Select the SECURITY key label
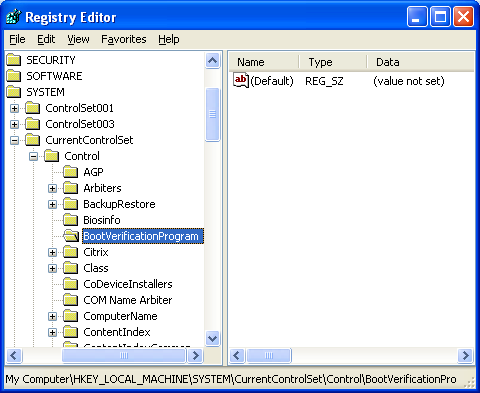Image resolution: width=480 pixels, height=393 pixels. pos(51,60)
